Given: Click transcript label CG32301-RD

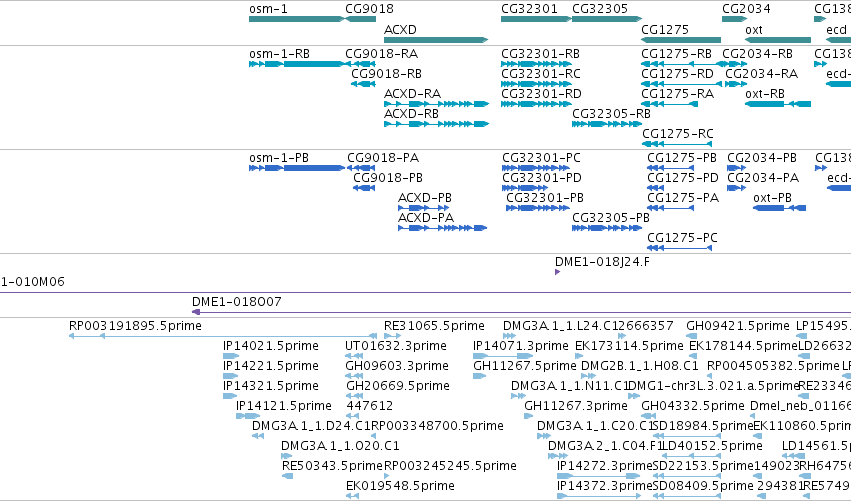Looking at the screenshot, I should point(541,94).
